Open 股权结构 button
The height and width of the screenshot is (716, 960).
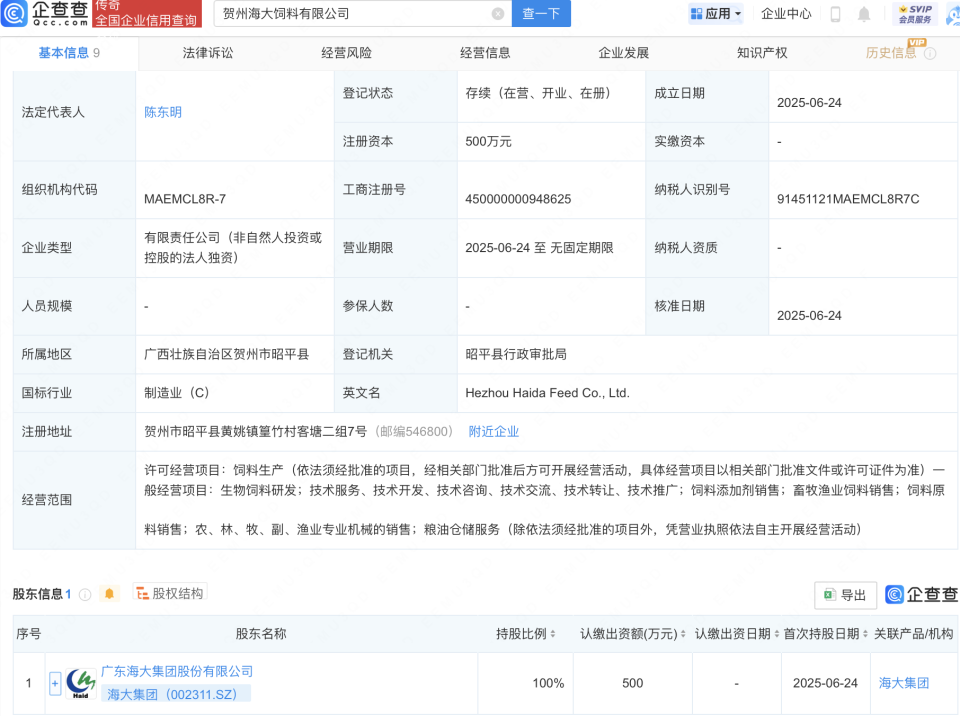click(x=170, y=593)
